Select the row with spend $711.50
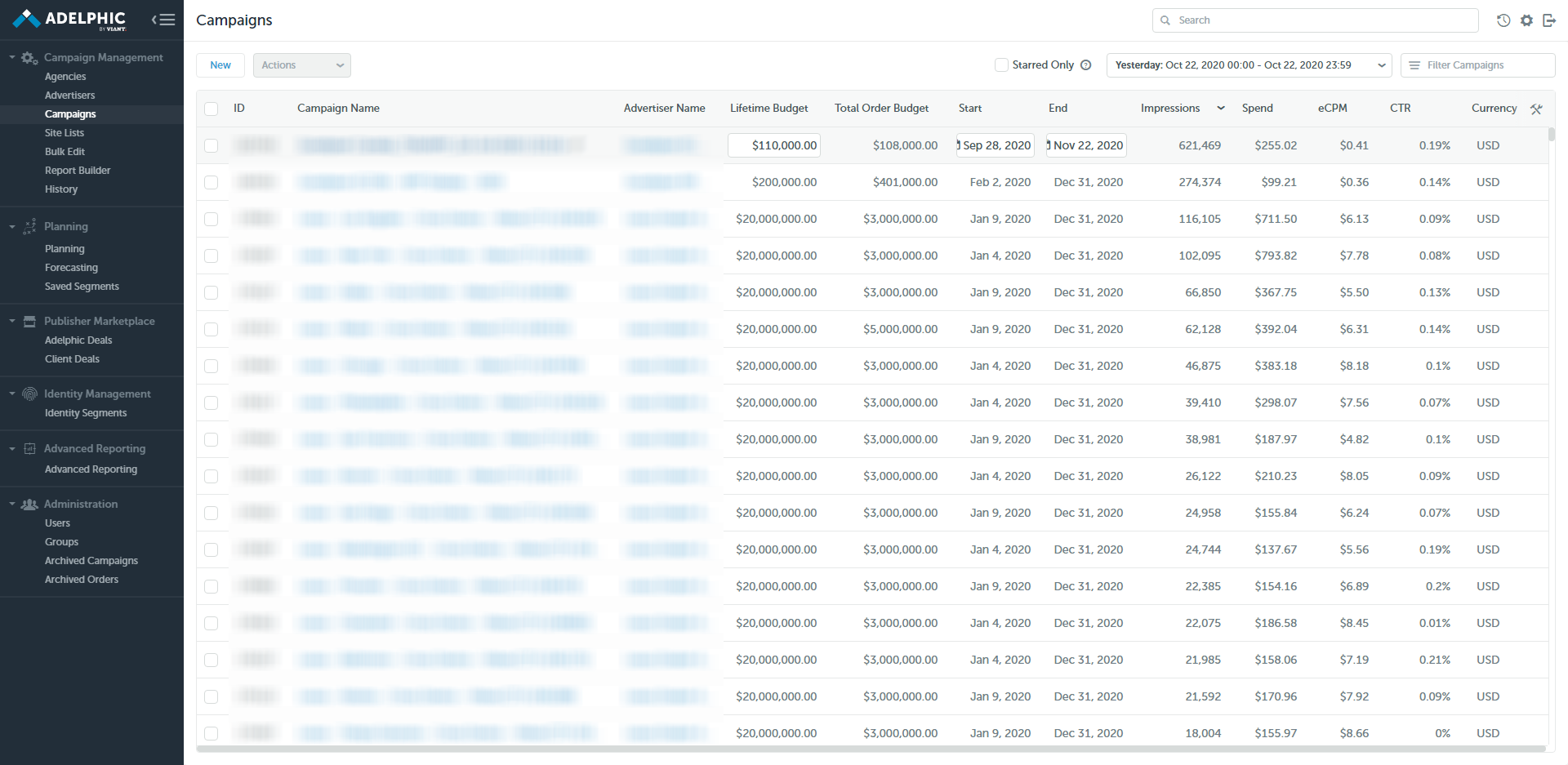This screenshot has width=1568, height=765. click(x=212, y=219)
